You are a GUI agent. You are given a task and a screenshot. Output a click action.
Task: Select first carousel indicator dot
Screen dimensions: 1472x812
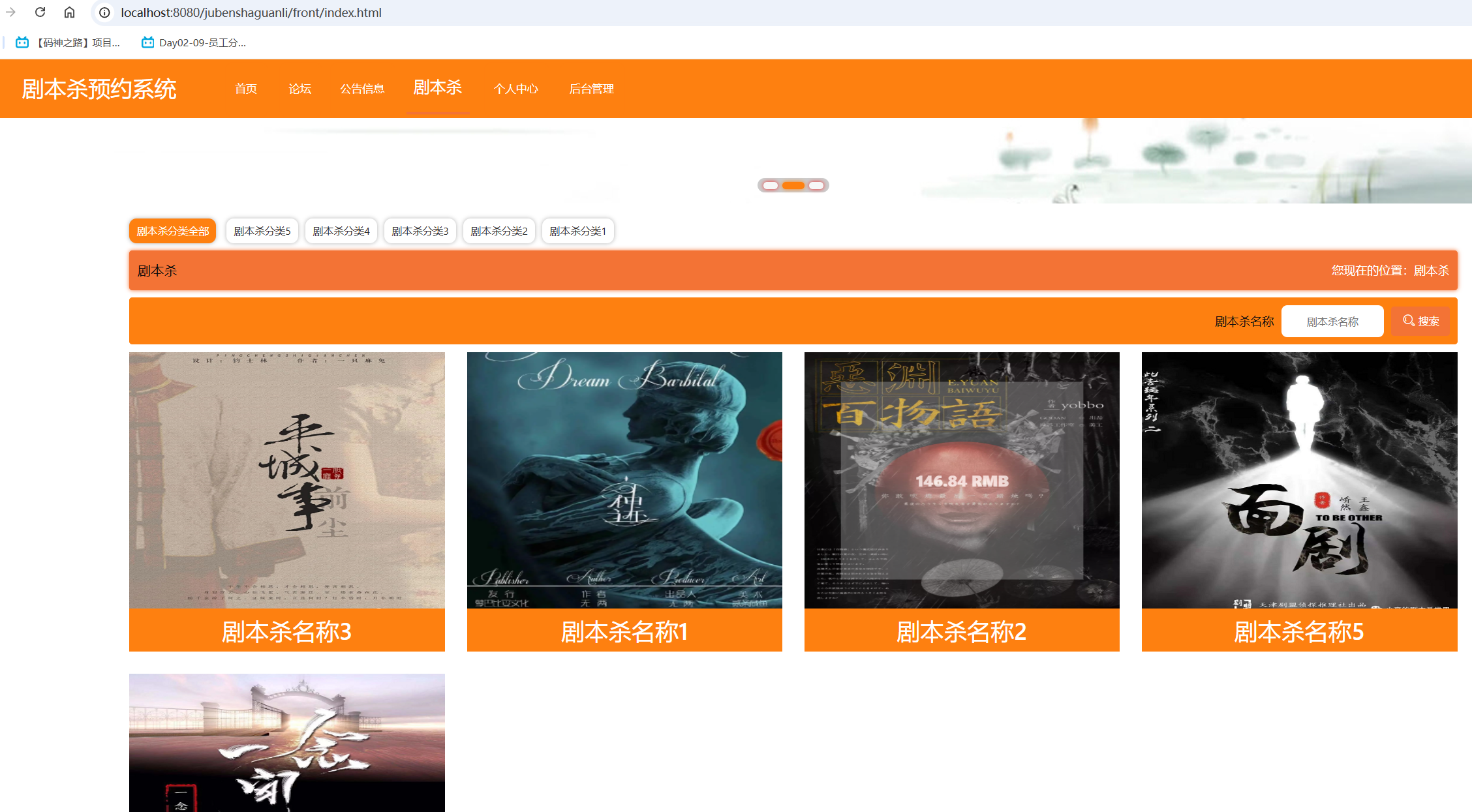771,186
